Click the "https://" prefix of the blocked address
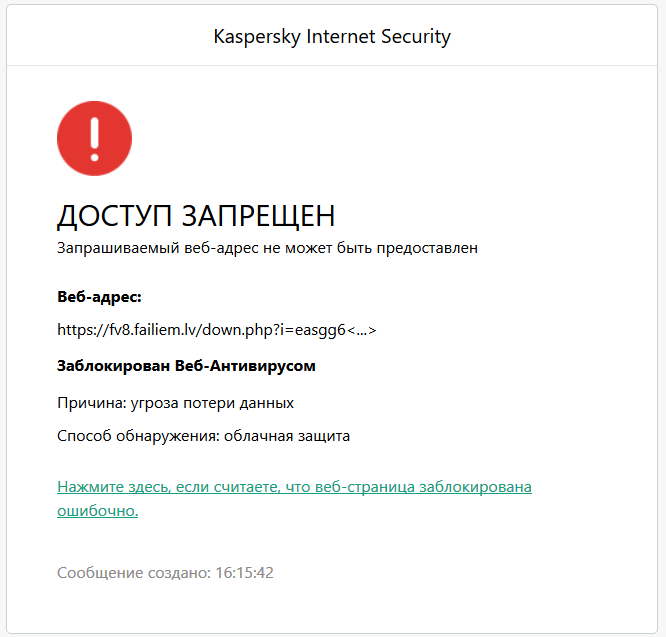This screenshot has width=666, height=637. point(82,329)
